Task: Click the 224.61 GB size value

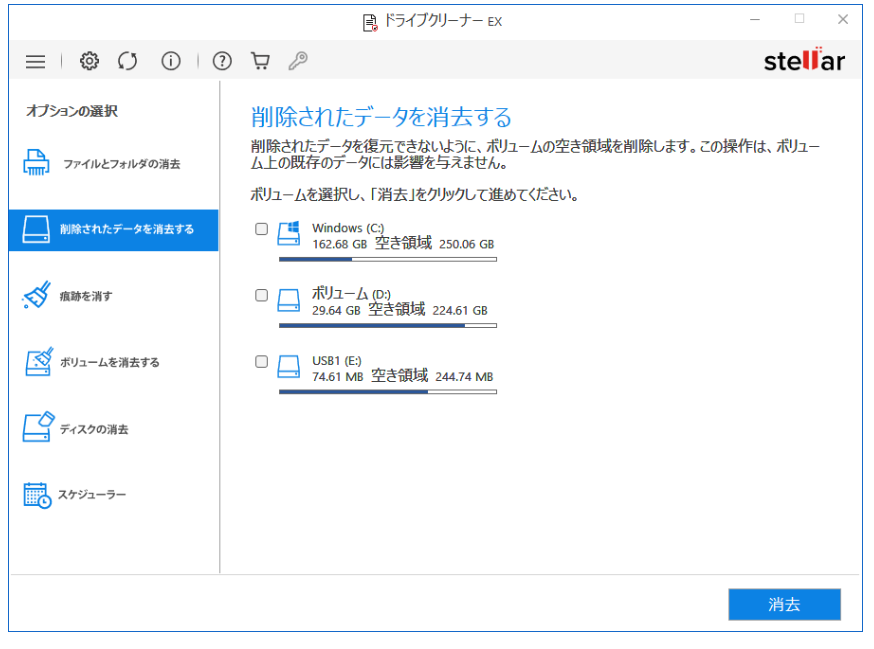Action: point(460,311)
